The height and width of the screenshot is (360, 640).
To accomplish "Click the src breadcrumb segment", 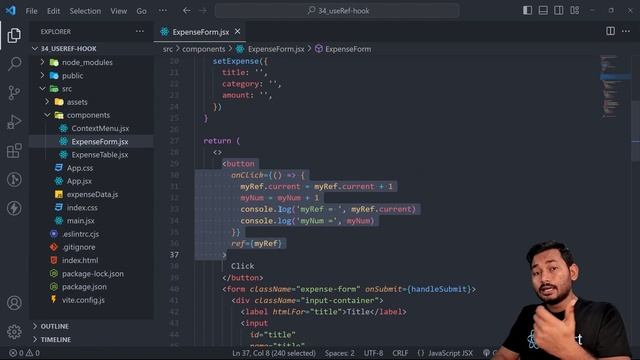I will click(x=167, y=49).
